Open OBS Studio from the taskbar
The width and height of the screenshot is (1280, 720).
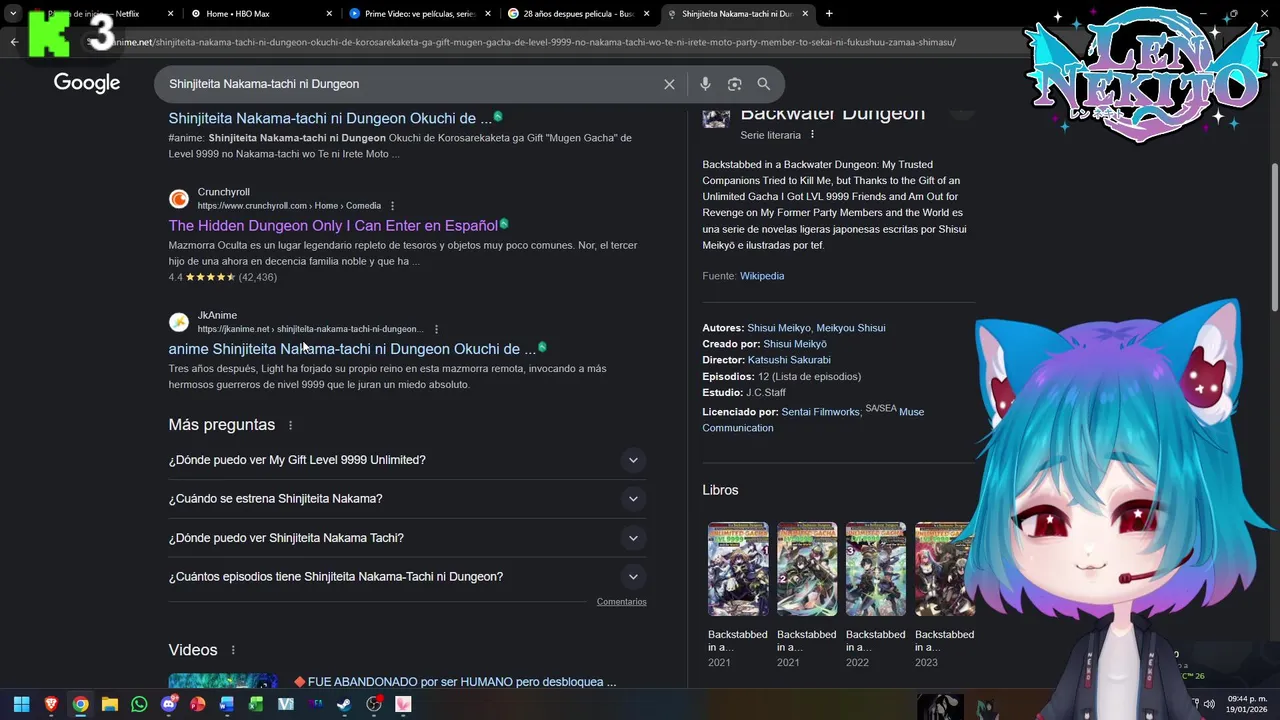click(x=374, y=704)
